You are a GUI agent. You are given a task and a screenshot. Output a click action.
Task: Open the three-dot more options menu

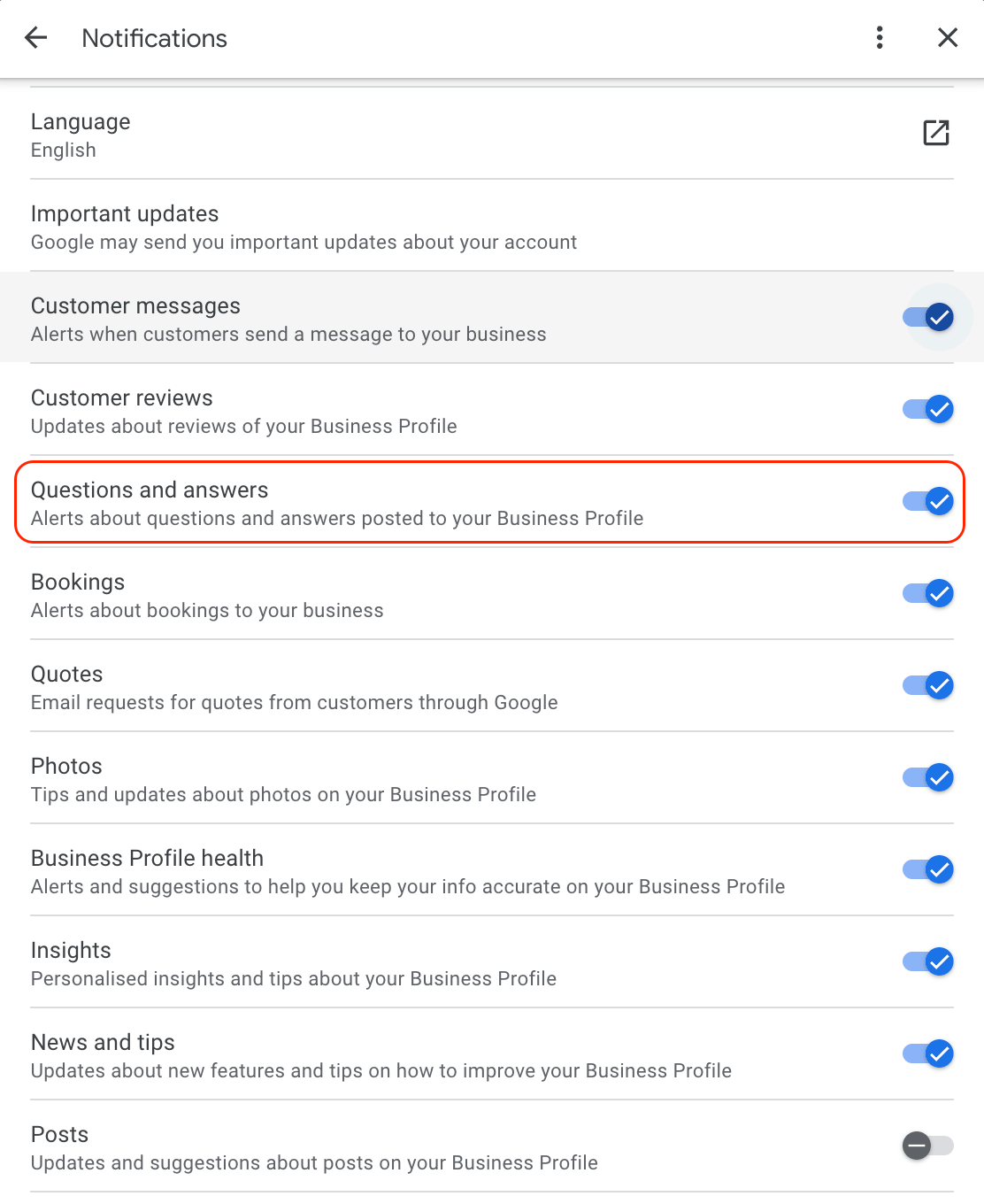pyautogui.click(x=879, y=38)
